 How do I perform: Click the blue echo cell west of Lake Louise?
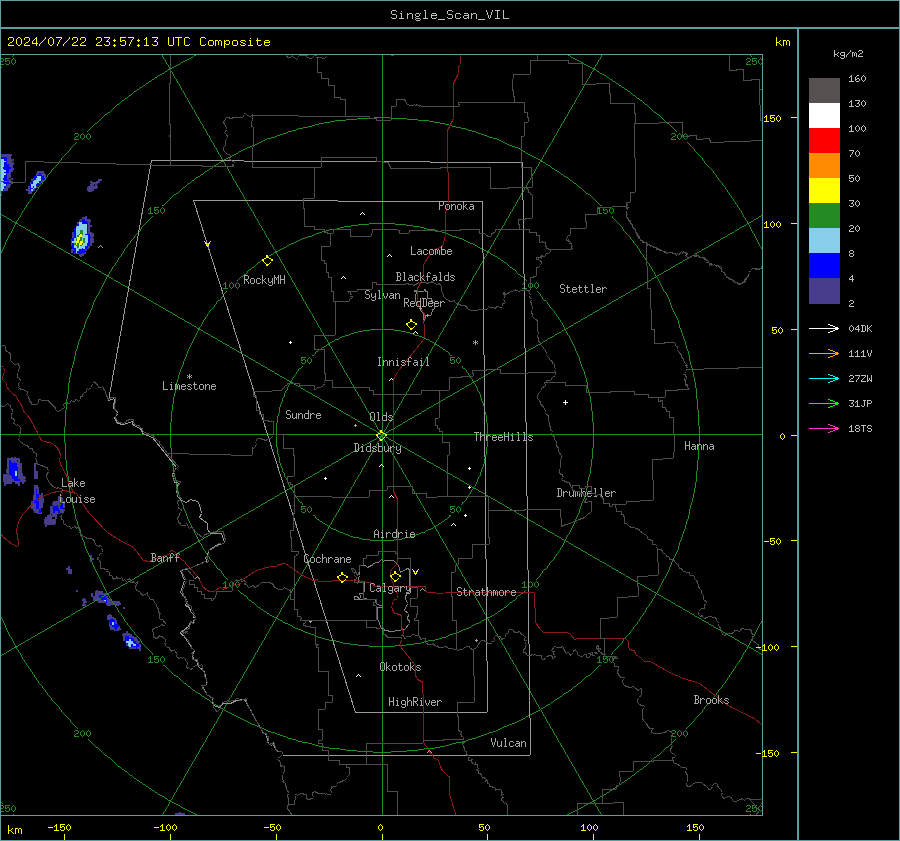click(14, 471)
